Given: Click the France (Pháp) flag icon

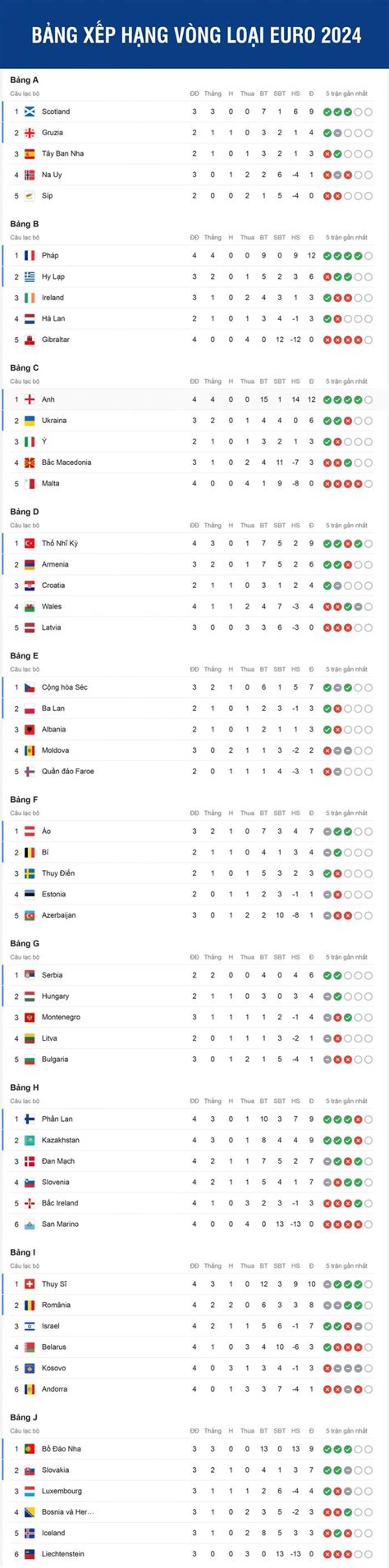Looking at the screenshot, I should click(30, 256).
